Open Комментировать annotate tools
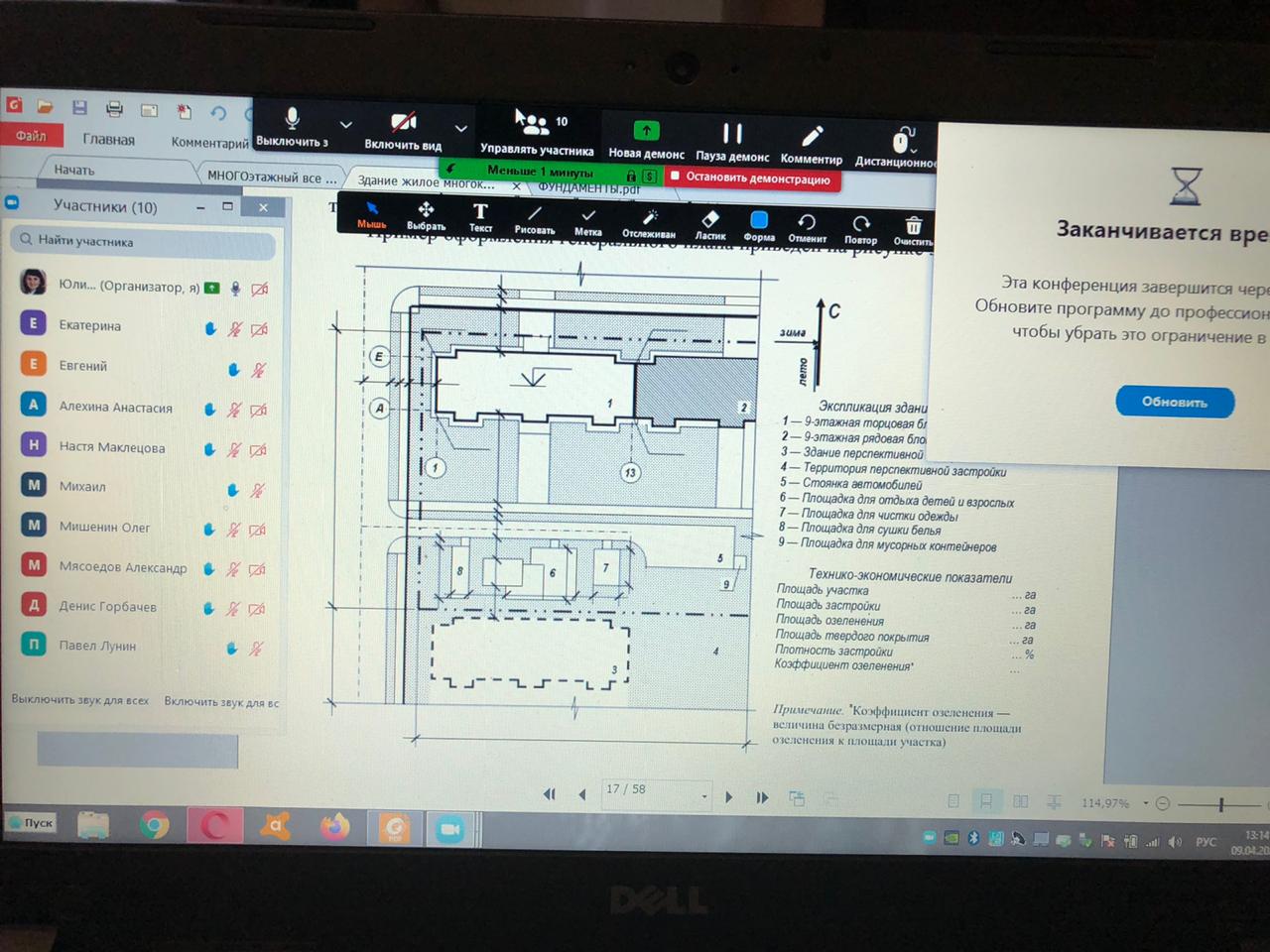This screenshot has width=1270, height=952. pos(811,145)
